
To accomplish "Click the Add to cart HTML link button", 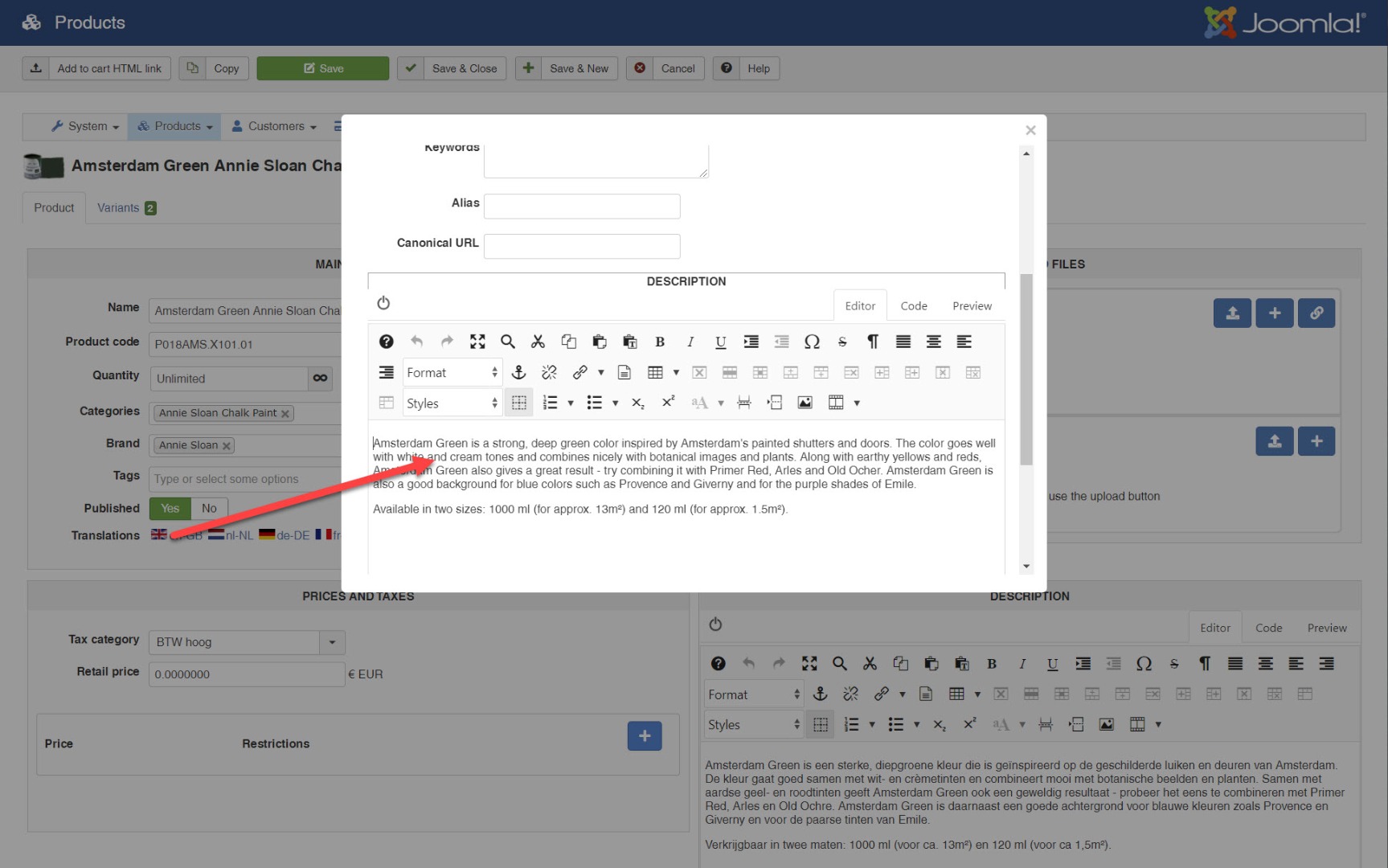I will click(96, 68).
